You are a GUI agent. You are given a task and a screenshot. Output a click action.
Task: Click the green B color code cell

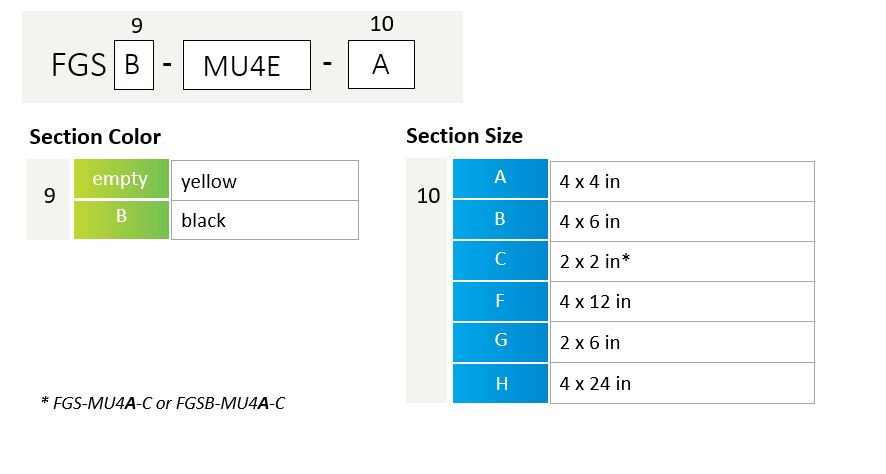coord(121,219)
